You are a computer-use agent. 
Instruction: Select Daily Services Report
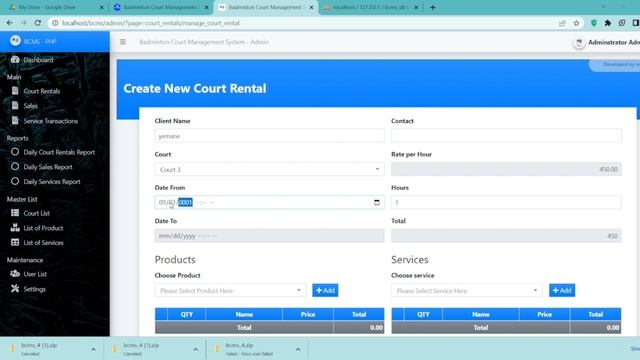51,182
